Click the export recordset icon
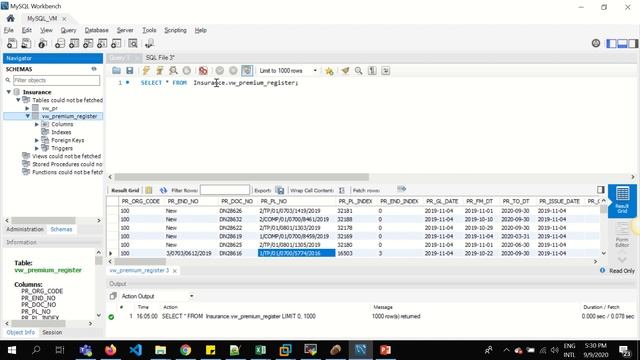This screenshot has width=640, height=360. coord(280,190)
